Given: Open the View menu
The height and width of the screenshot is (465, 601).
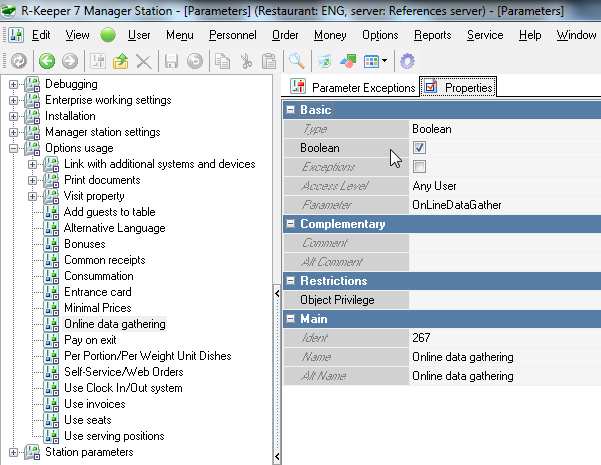Looking at the screenshot, I should coord(77,35).
